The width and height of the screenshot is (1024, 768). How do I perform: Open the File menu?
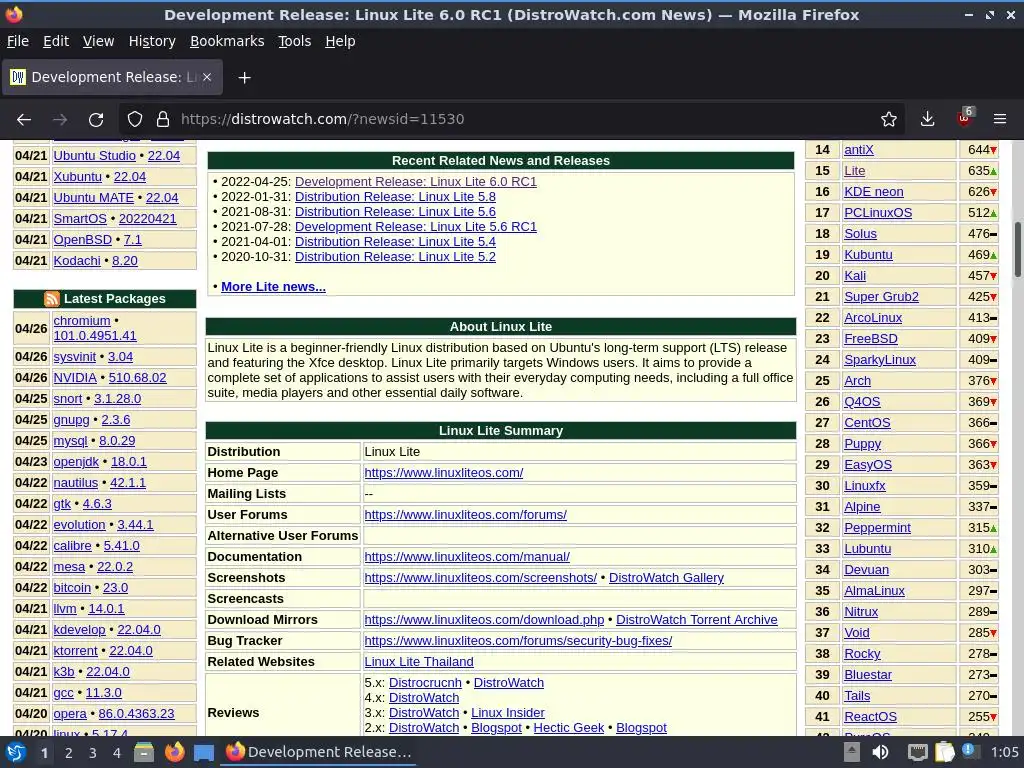tap(18, 41)
